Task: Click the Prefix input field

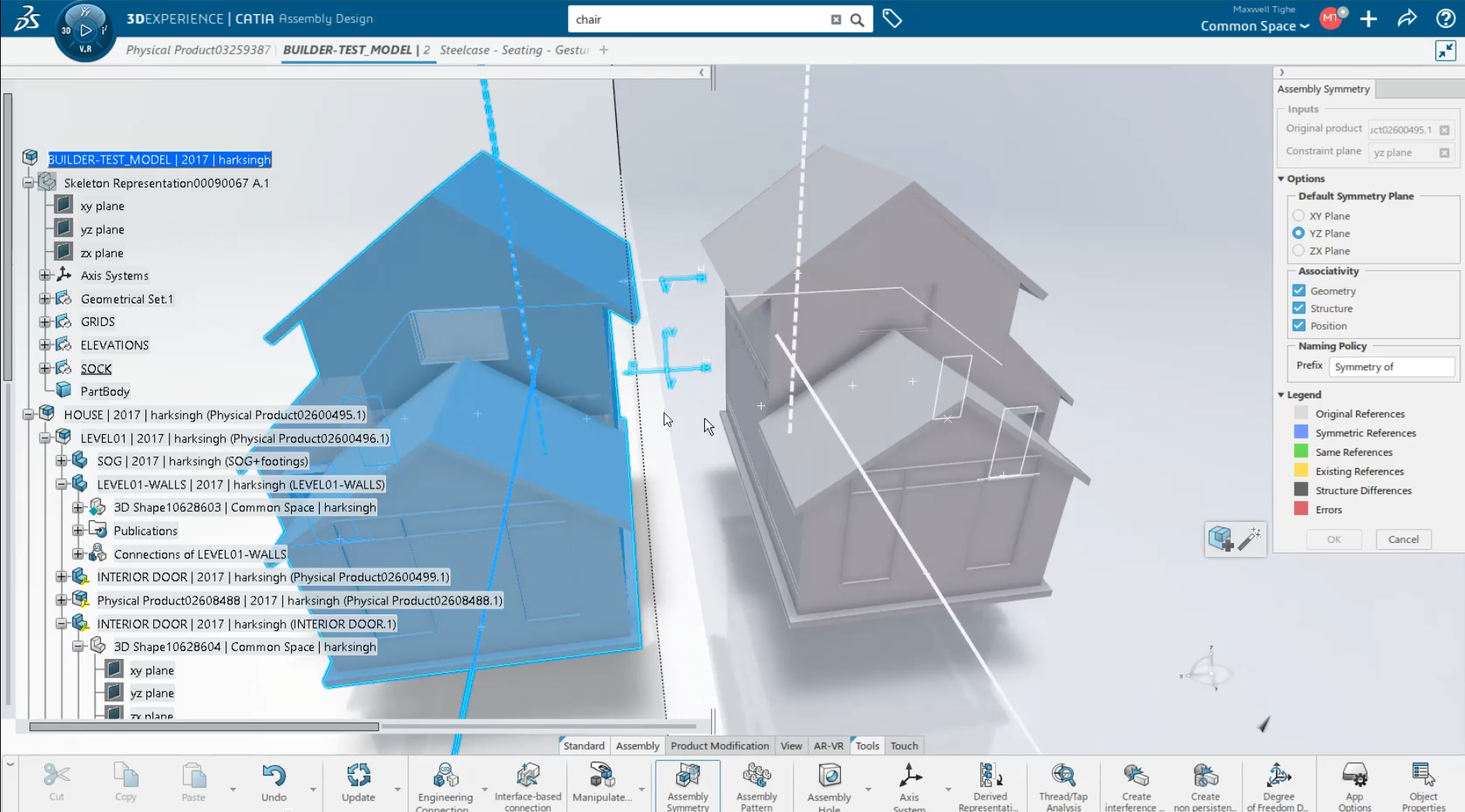Action: (1391, 366)
